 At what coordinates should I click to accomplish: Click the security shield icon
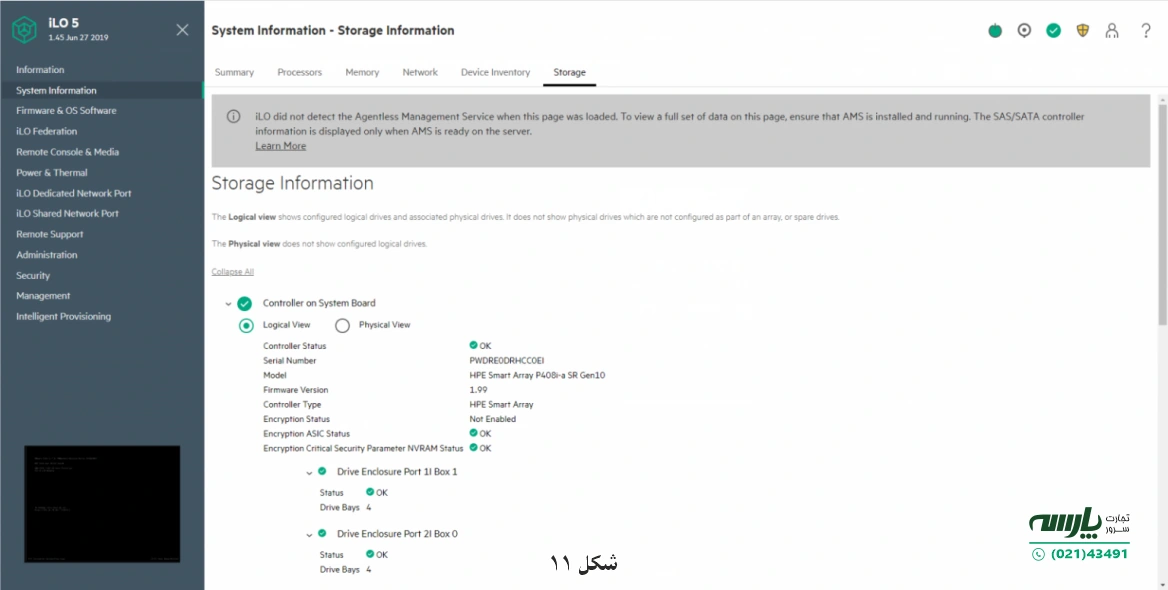(x=1082, y=31)
